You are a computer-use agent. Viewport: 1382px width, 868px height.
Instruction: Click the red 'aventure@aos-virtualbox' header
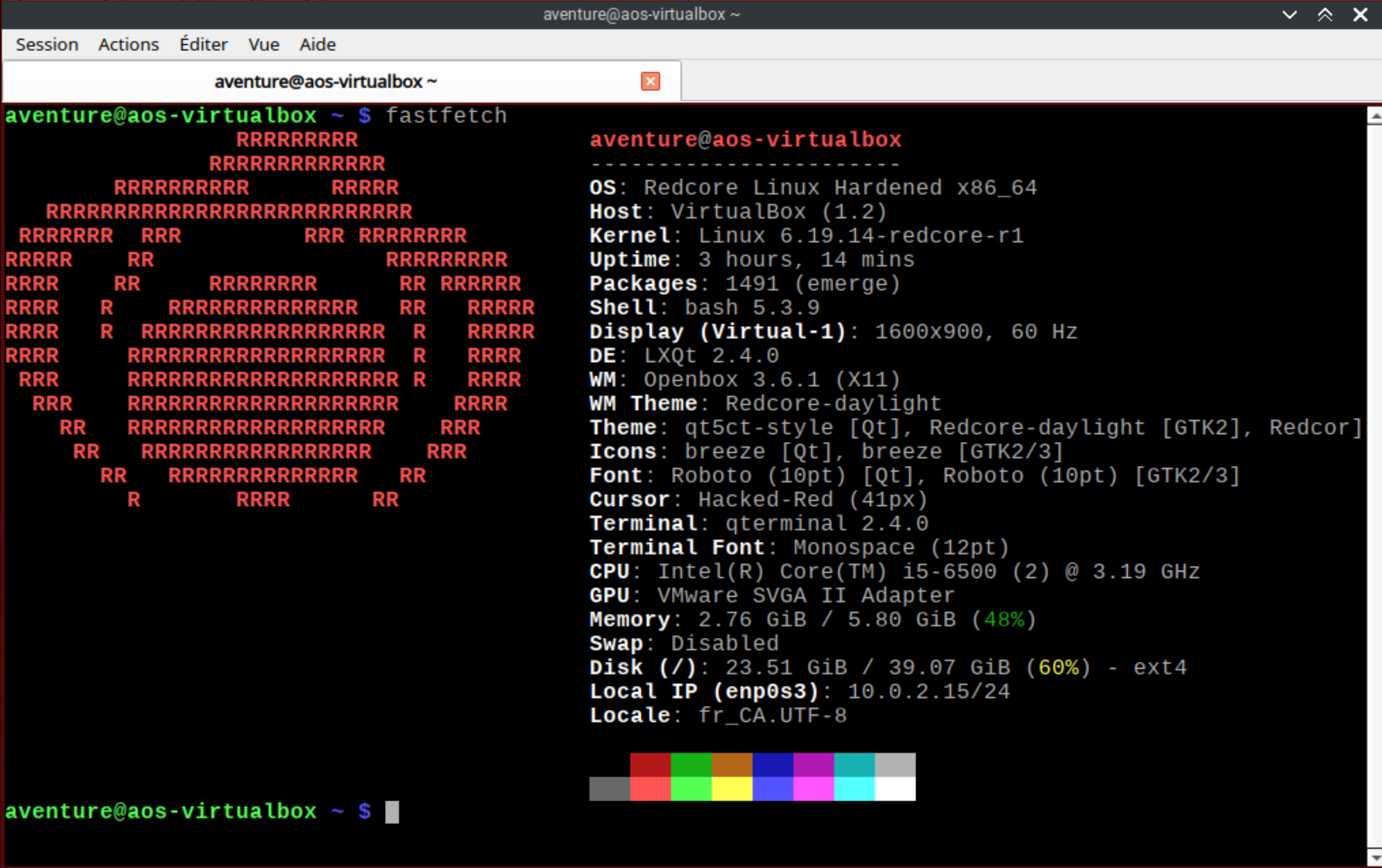pyautogui.click(x=746, y=139)
